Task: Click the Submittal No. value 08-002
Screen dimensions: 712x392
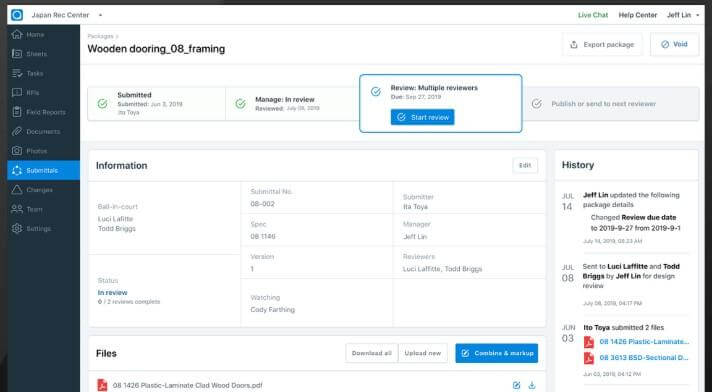Action: (x=262, y=204)
